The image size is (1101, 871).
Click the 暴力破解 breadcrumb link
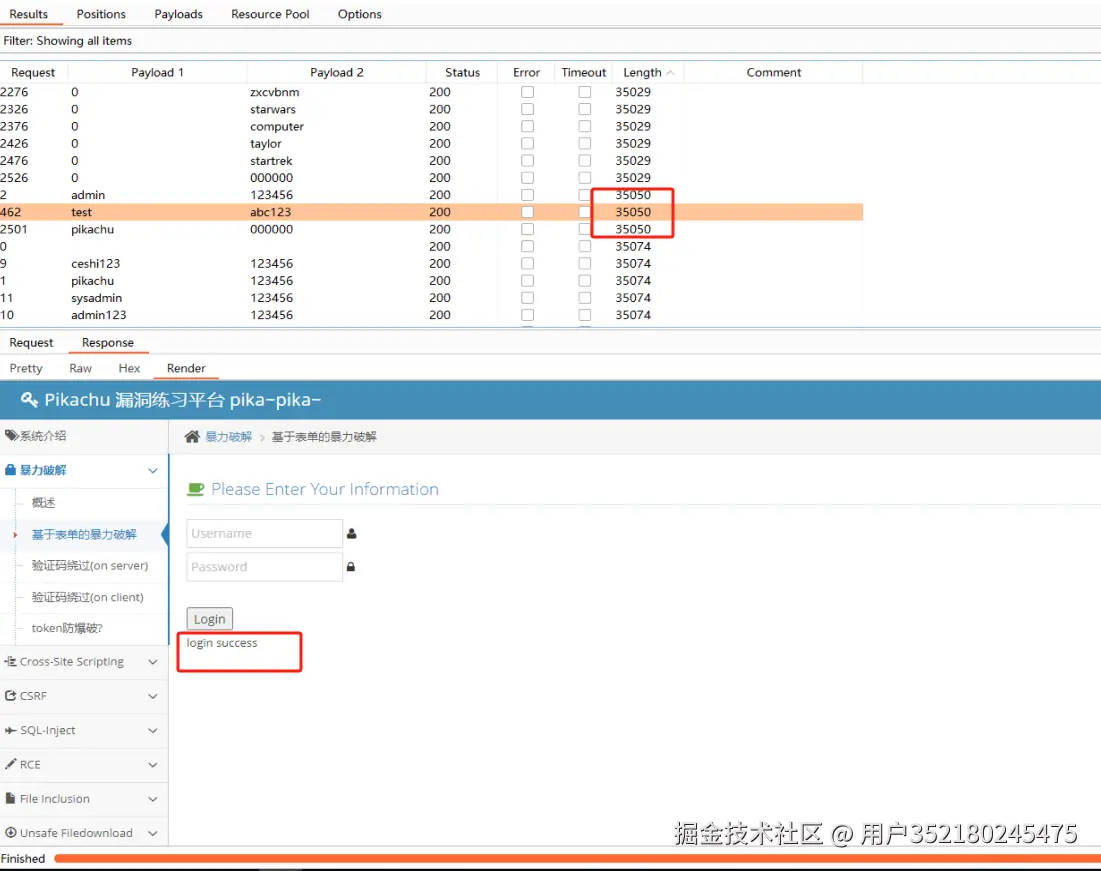[228, 437]
